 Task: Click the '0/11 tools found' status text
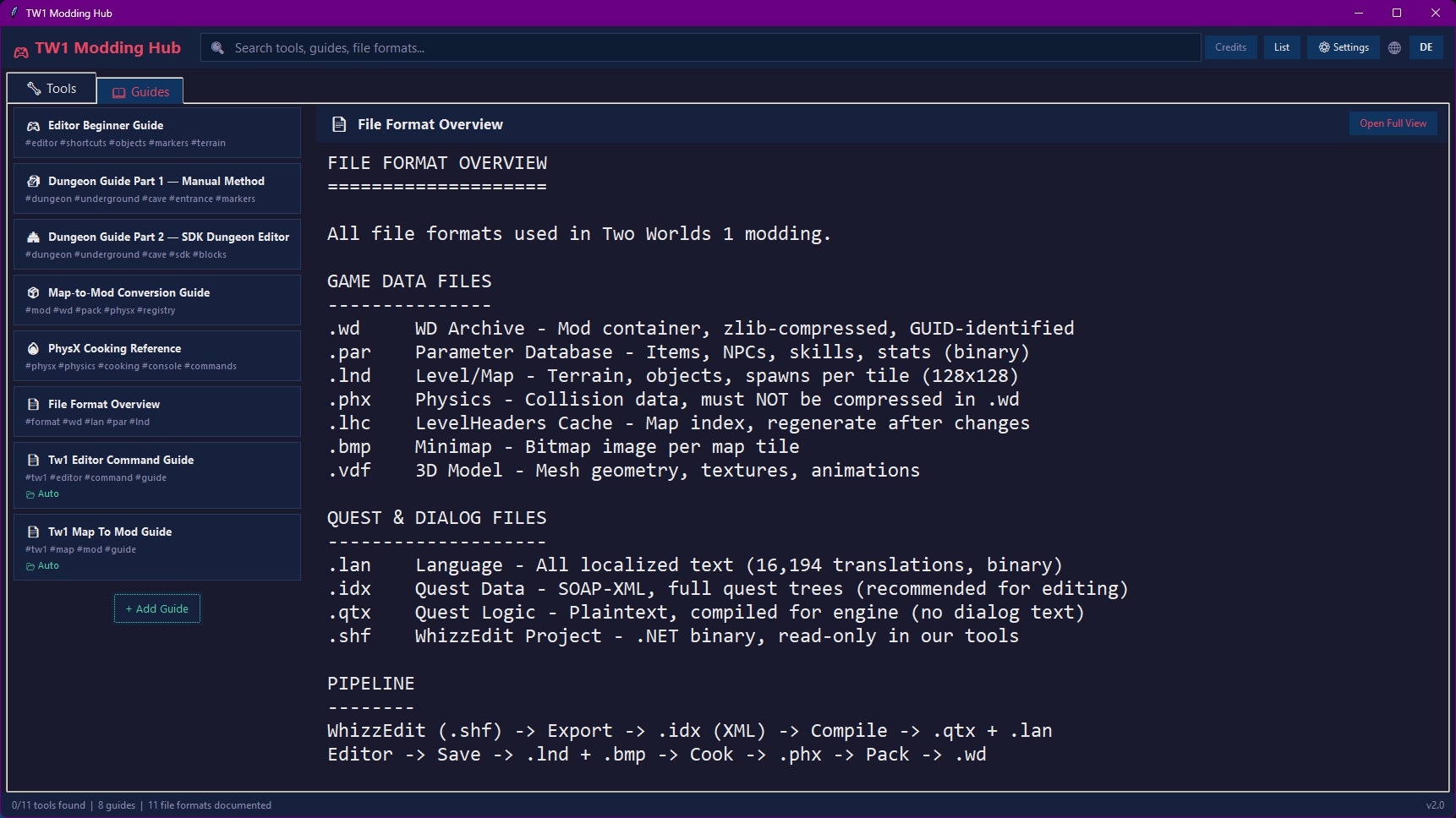pos(48,805)
